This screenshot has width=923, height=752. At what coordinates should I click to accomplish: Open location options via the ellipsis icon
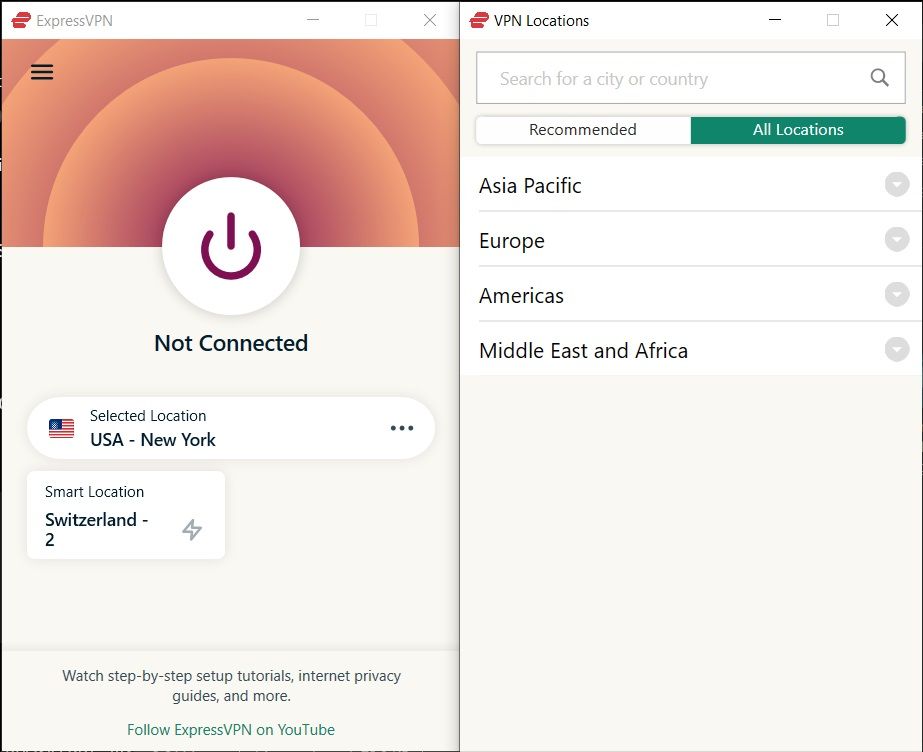[x=402, y=428]
